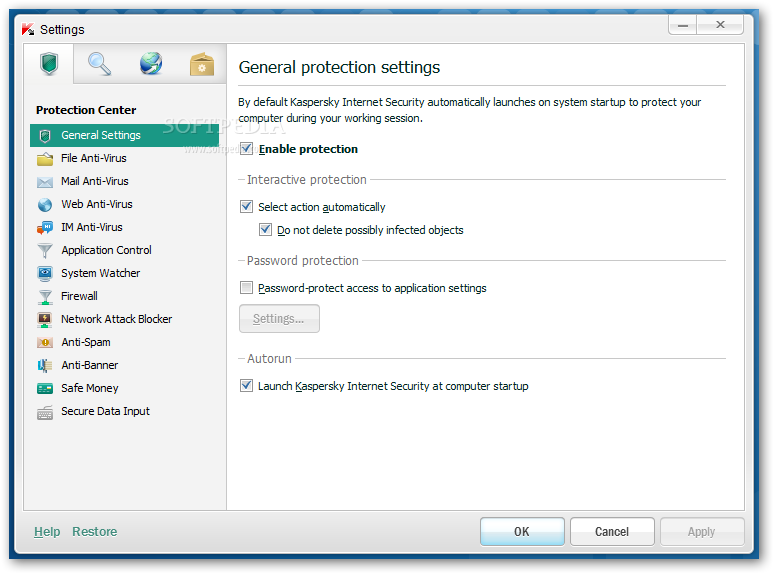This screenshot has height=574, width=774.
Task: Click the Mail Anti-Virus envelope icon
Action: 45,182
